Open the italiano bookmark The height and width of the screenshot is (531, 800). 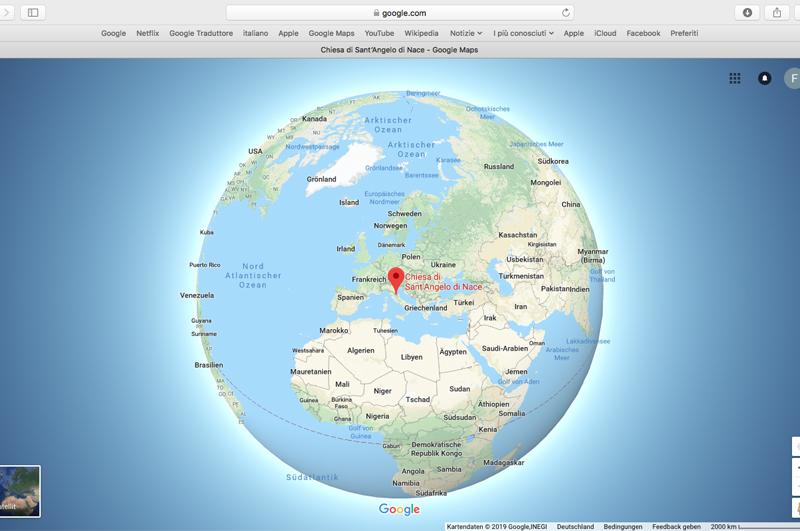pos(256,33)
